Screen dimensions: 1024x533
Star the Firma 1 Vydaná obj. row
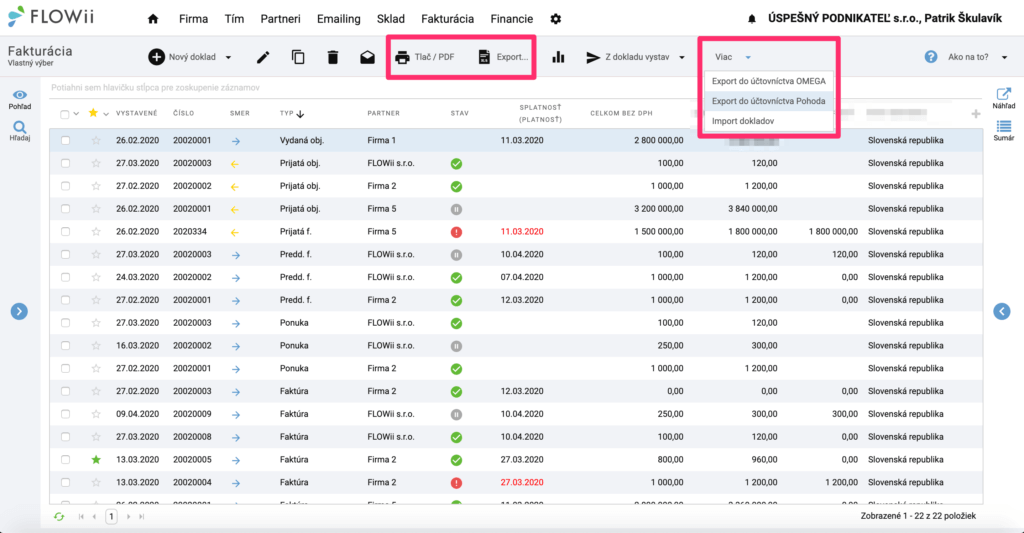click(x=96, y=140)
